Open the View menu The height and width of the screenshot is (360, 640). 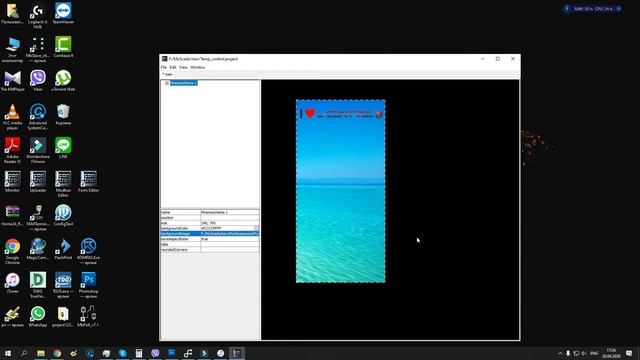coord(183,67)
